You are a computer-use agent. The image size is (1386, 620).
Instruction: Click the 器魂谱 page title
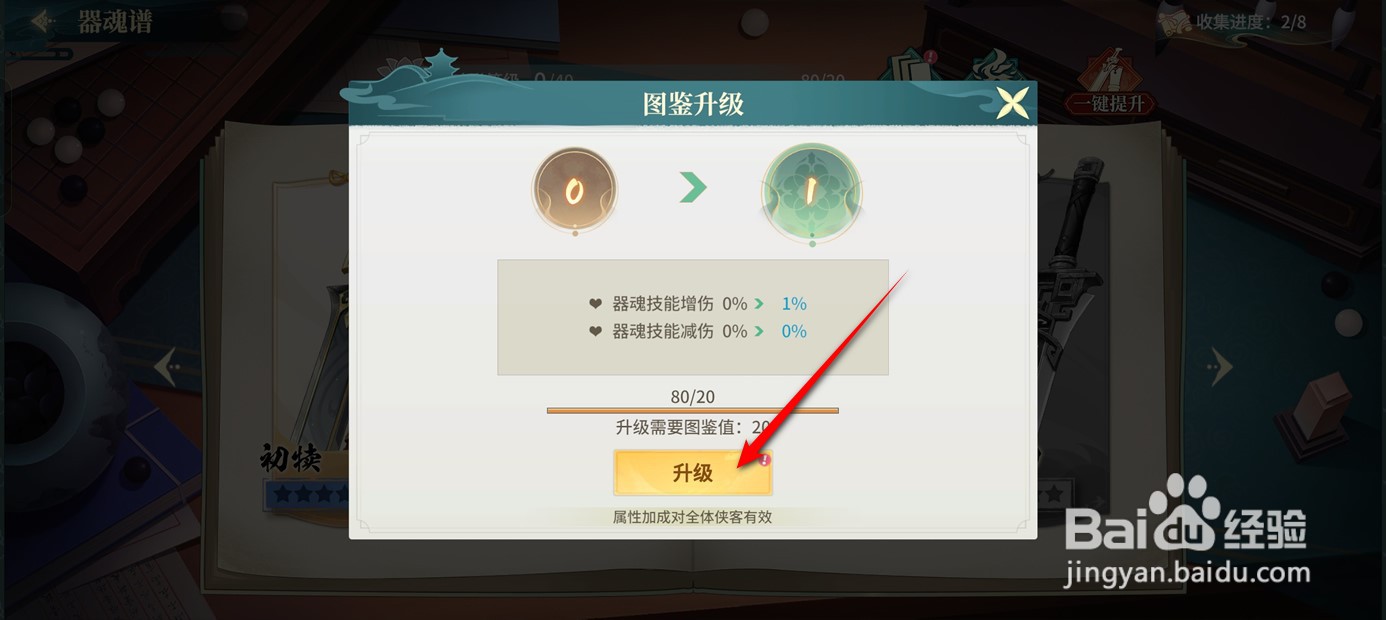[x=115, y=22]
